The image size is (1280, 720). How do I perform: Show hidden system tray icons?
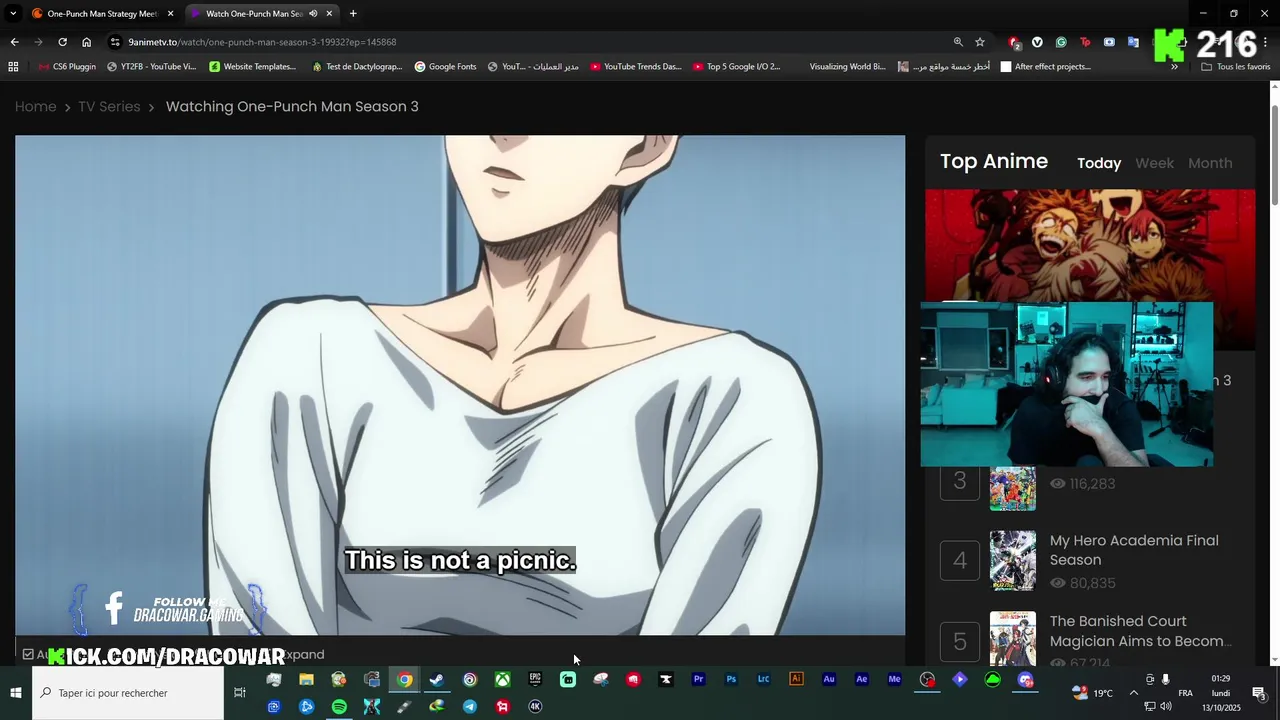click(x=1133, y=693)
